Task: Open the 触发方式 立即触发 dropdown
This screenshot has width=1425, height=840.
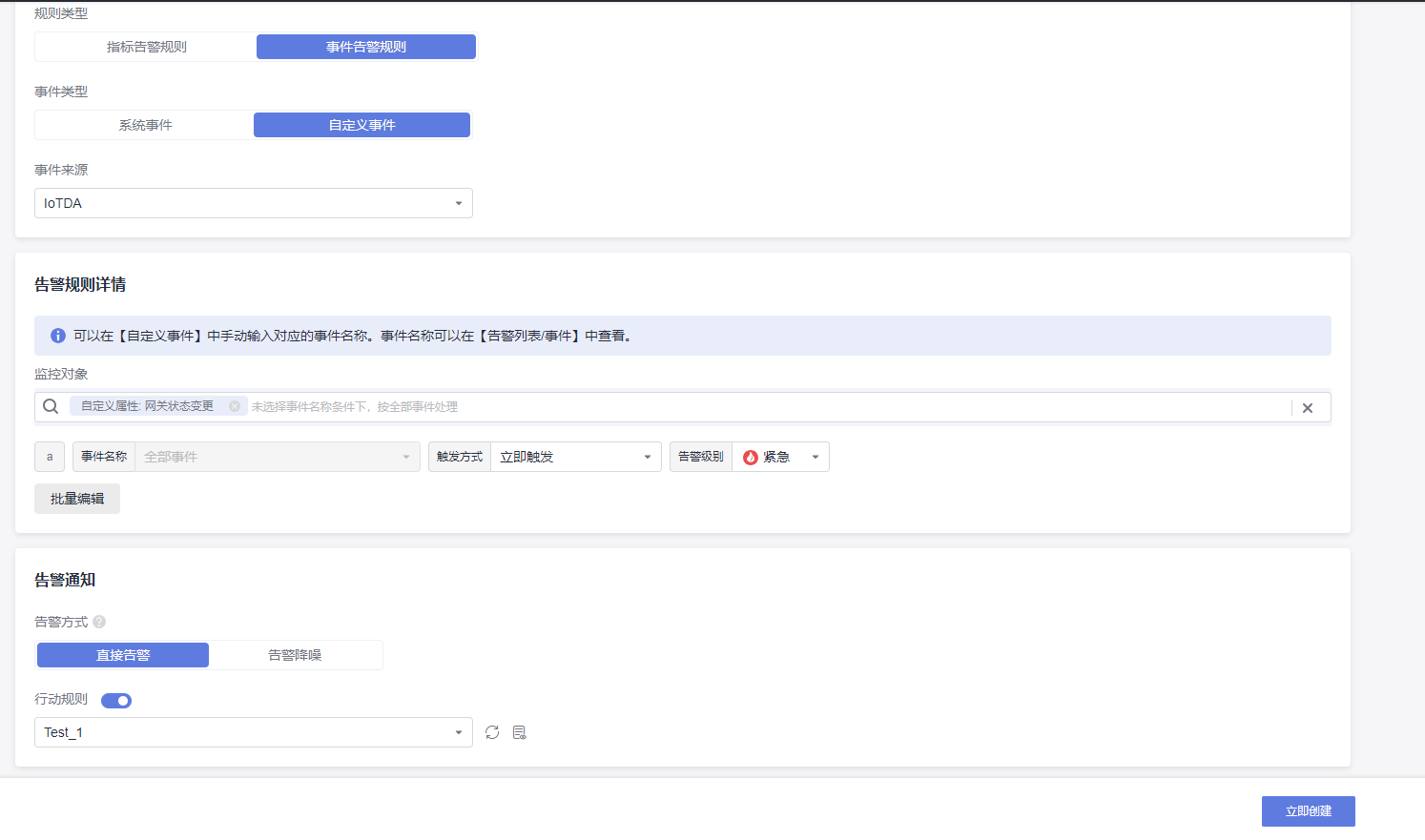Action: click(x=576, y=457)
